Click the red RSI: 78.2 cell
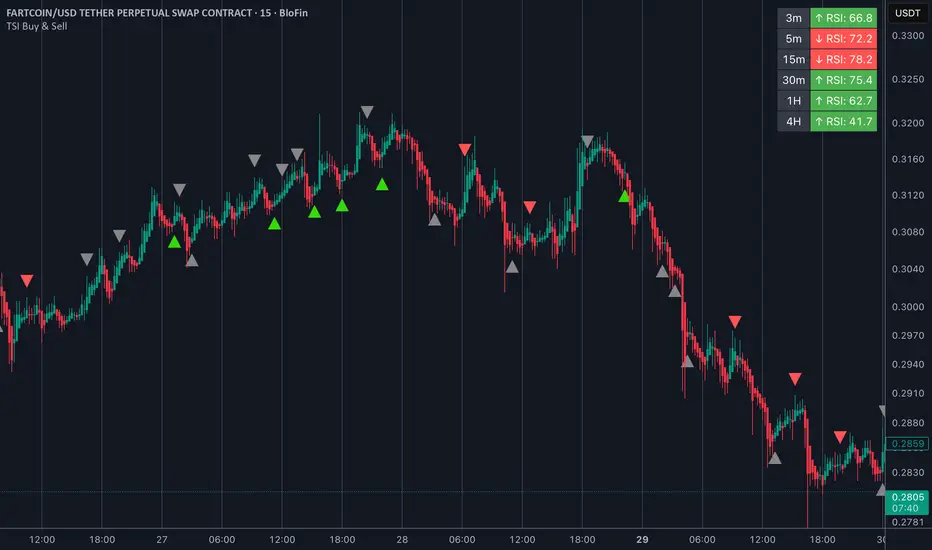The image size is (932, 550). point(843,59)
